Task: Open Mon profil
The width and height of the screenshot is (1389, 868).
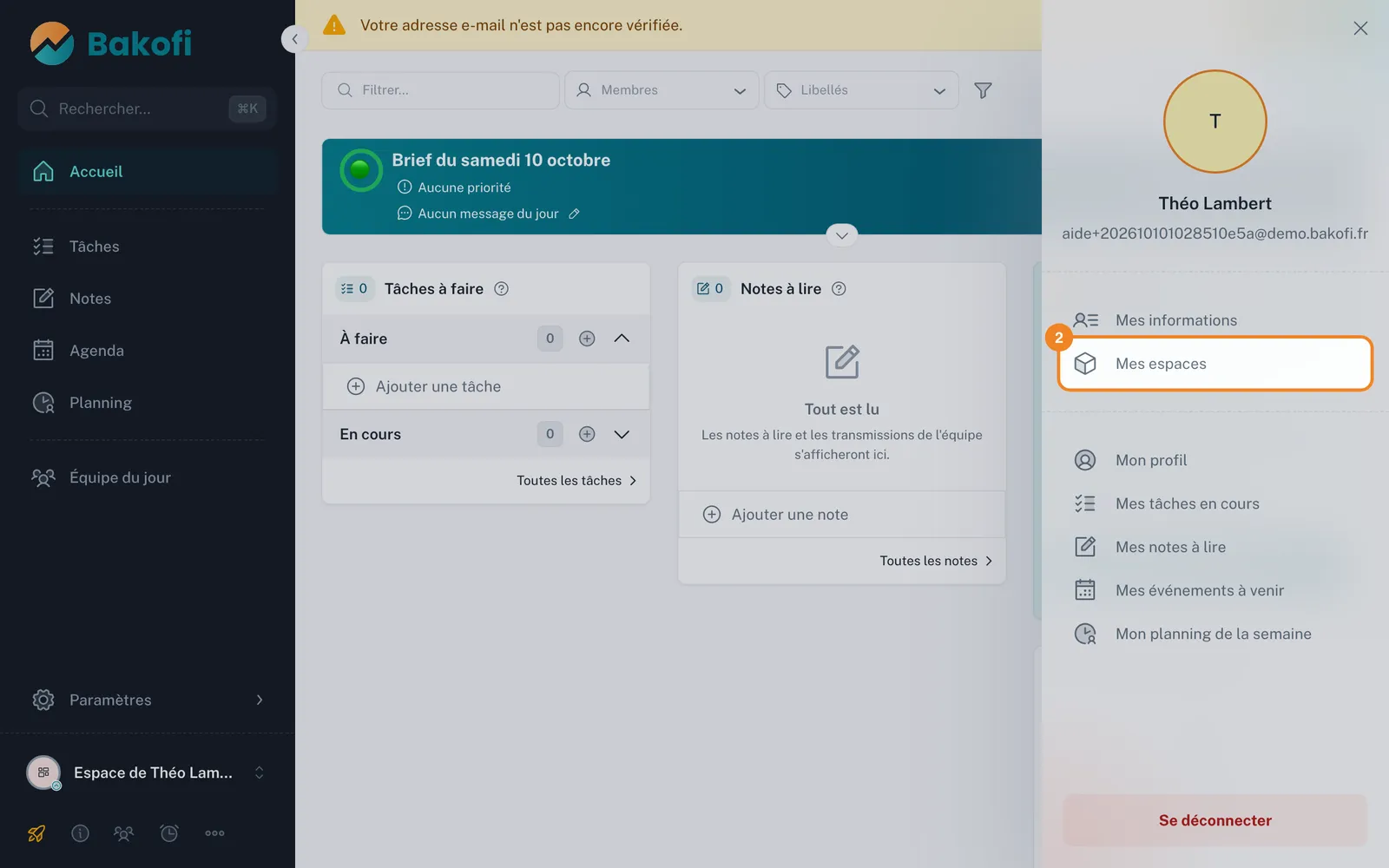Action: [x=1215, y=460]
